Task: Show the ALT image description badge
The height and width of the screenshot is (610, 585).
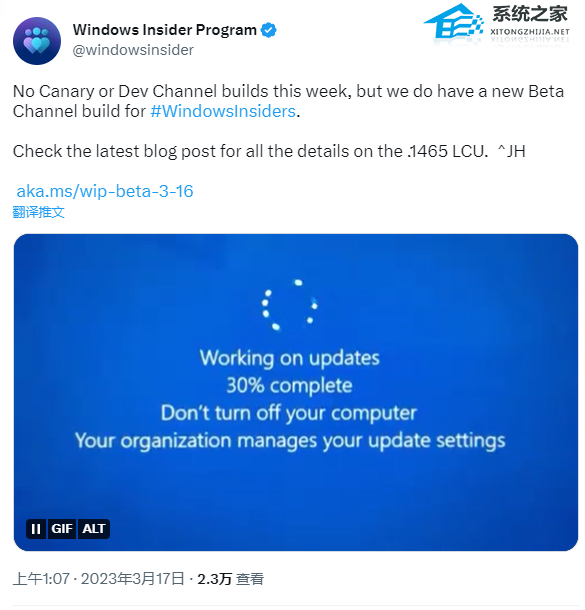Action: 94,529
